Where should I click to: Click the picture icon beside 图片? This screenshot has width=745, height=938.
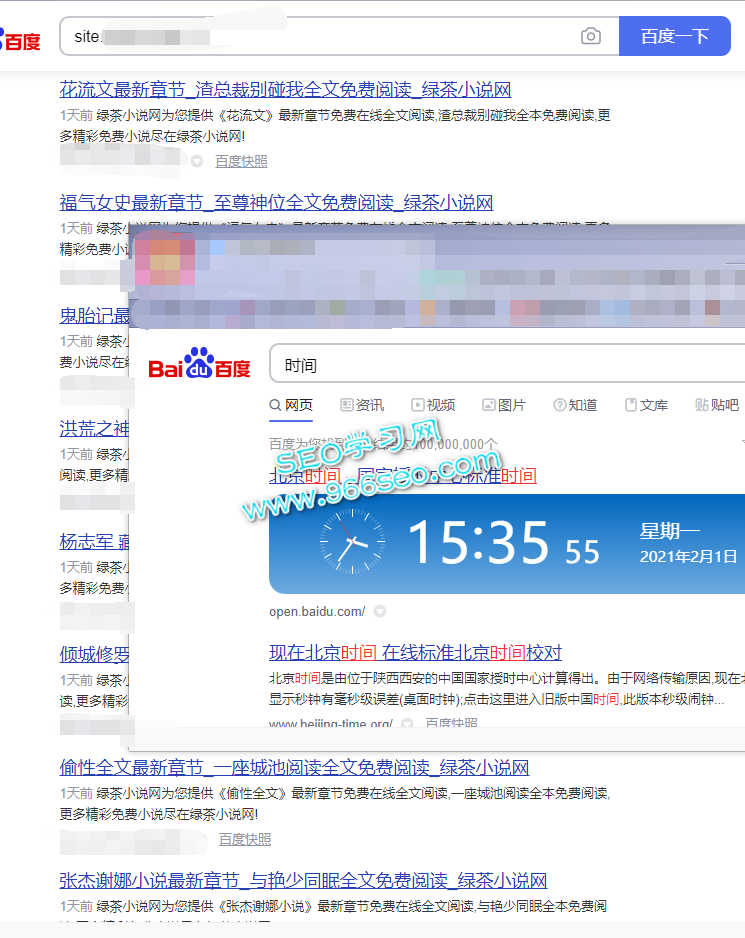489,405
